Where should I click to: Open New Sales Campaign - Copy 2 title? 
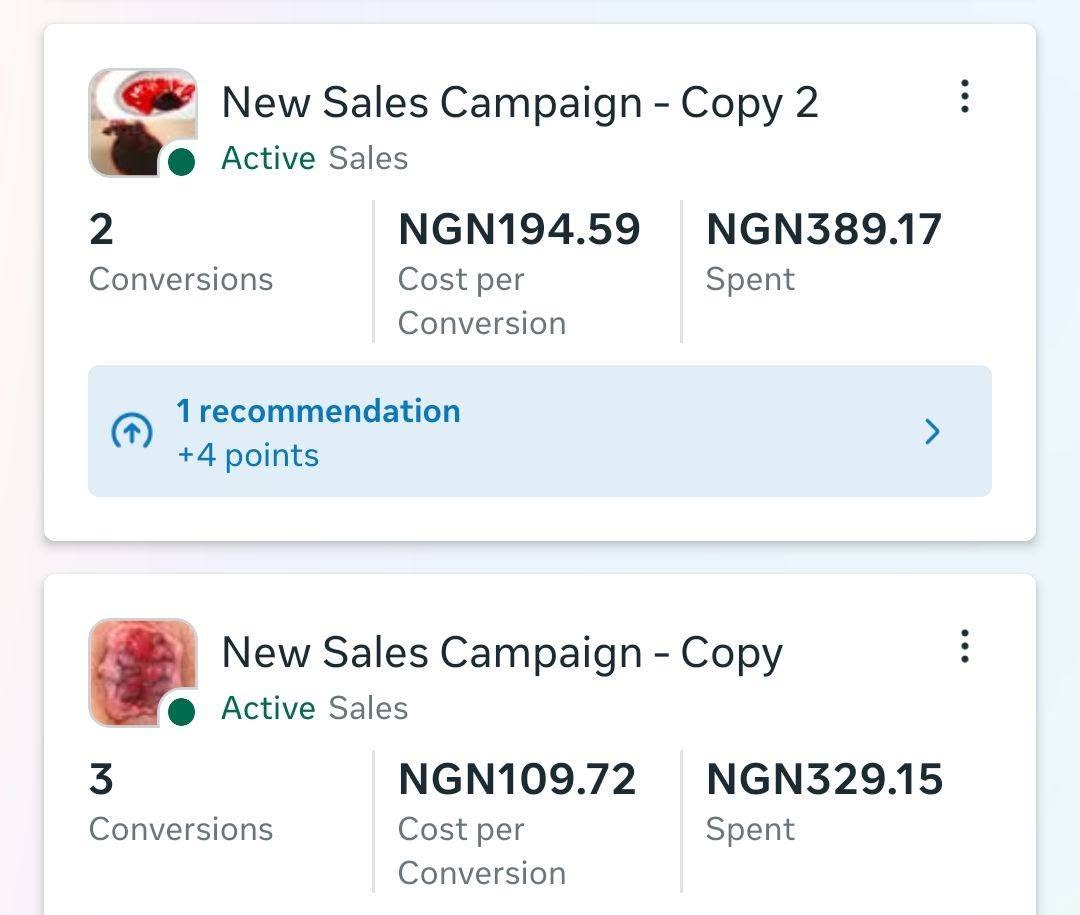pos(520,103)
